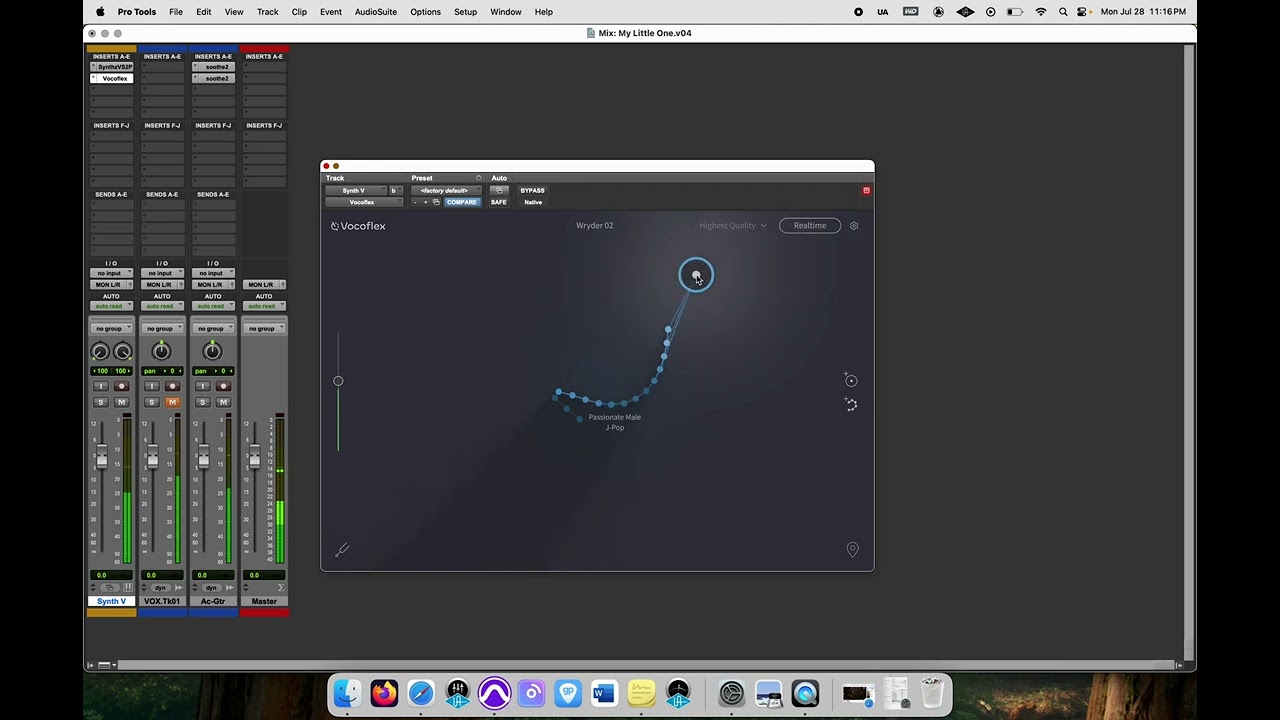
Task: Click the Native button in plugin header
Action: coord(533,202)
